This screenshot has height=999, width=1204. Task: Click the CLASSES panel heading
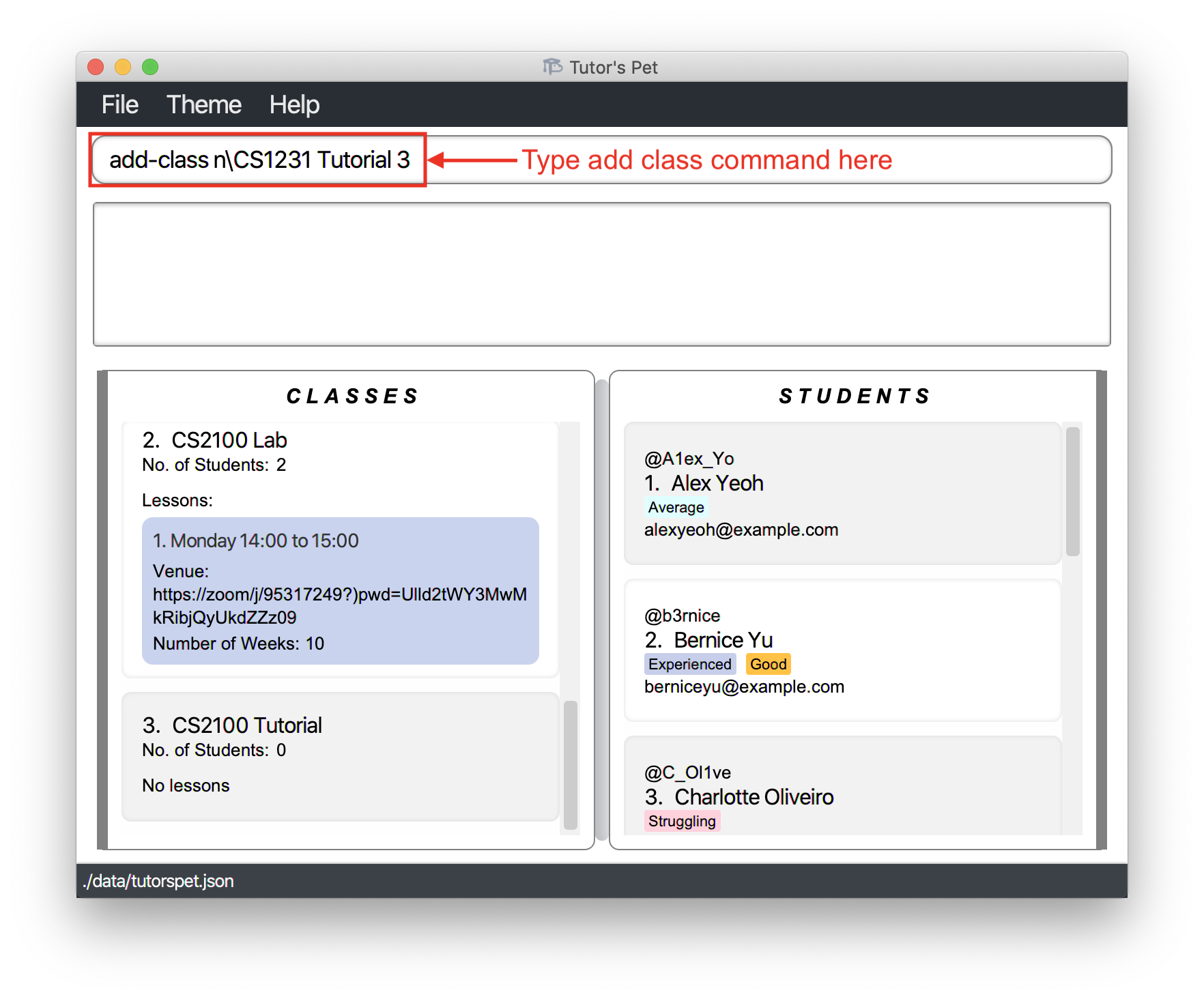coord(353,396)
